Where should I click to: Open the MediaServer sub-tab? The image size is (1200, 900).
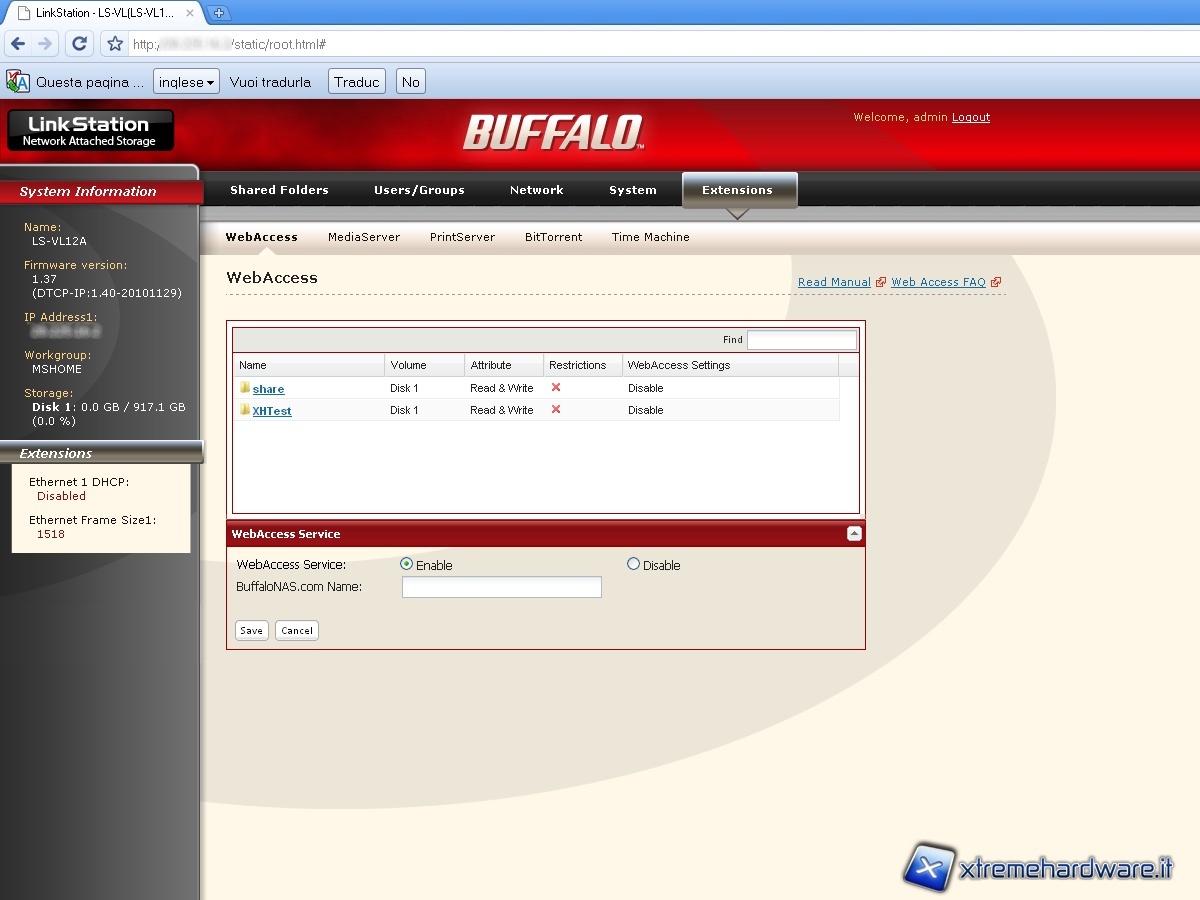click(364, 237)
